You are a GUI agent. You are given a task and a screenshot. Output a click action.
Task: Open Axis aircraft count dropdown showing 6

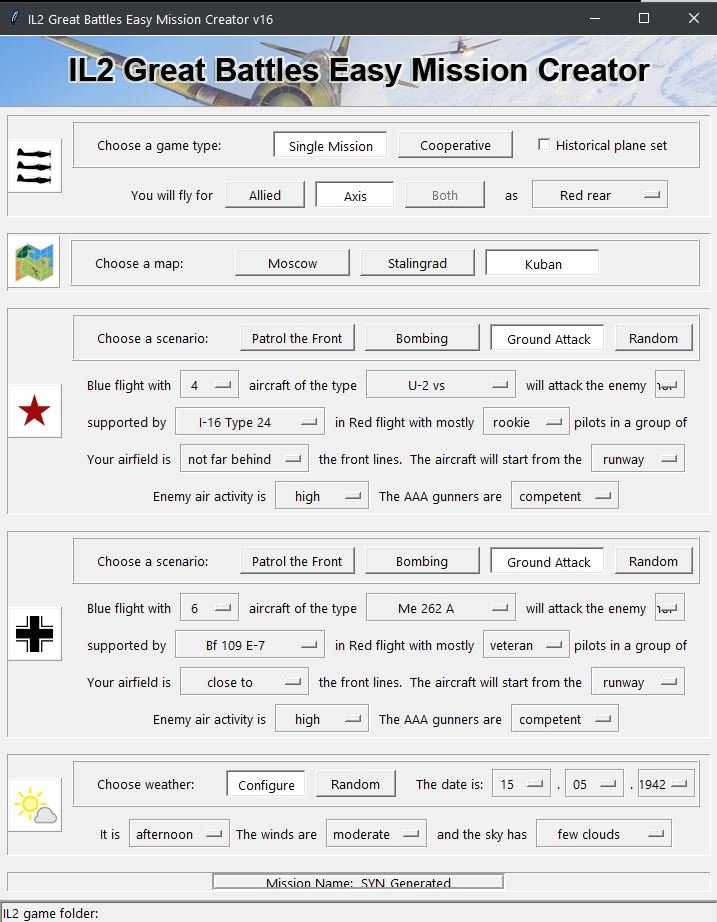[209, 608]
